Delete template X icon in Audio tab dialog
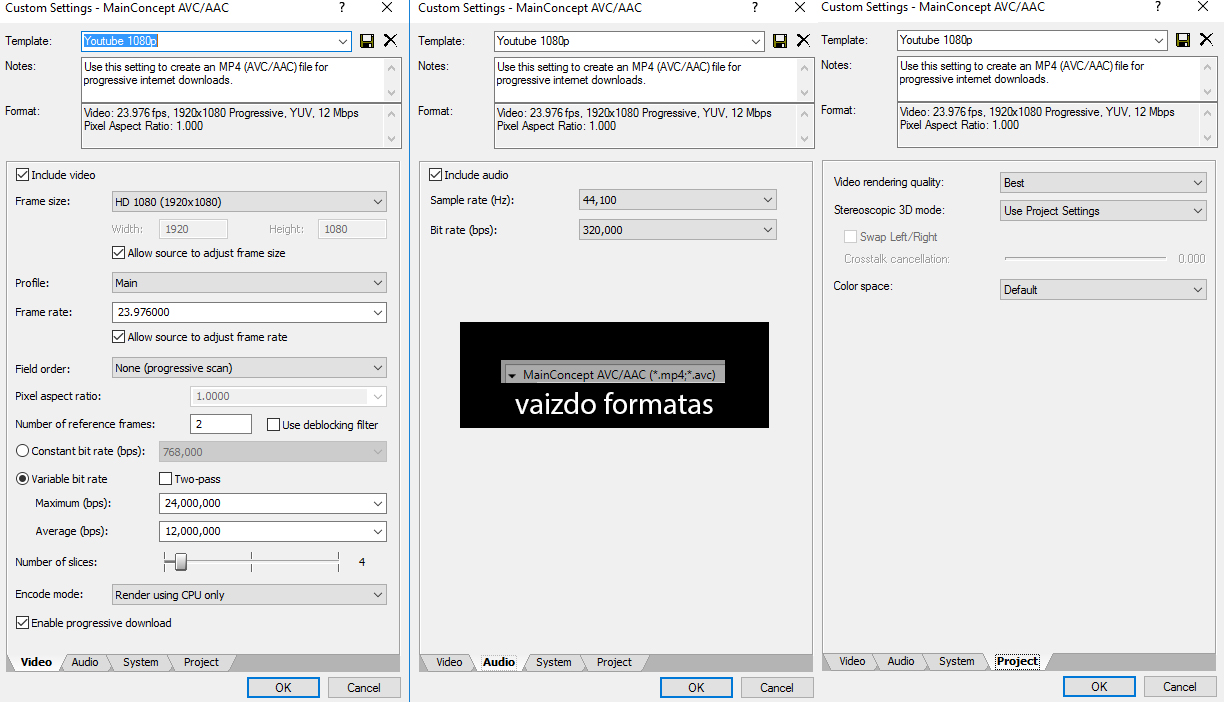Viewport: 1224px width, 702px height. (803, 41)
